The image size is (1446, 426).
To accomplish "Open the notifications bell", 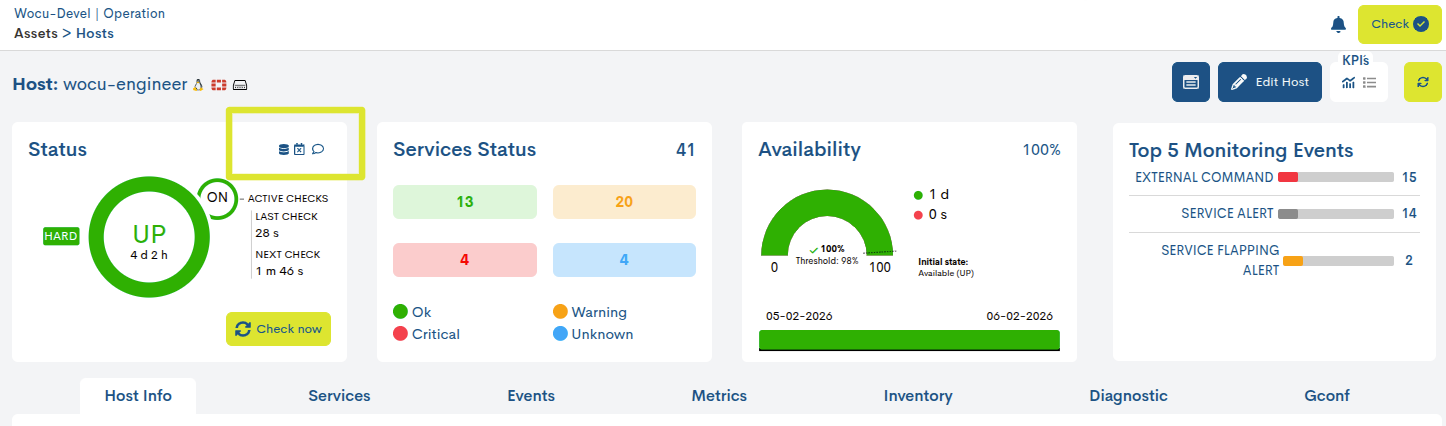I will pyautogui.click(x=1338, y=24).
